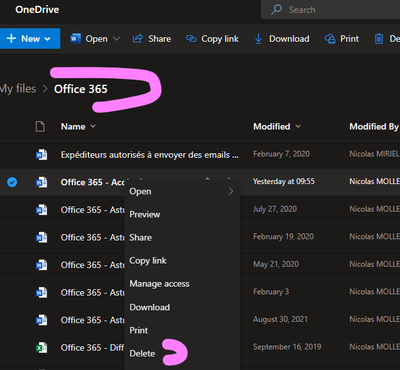Click the file type column header icon
This screenshot has height=370, width=400.
pos(40,127)
